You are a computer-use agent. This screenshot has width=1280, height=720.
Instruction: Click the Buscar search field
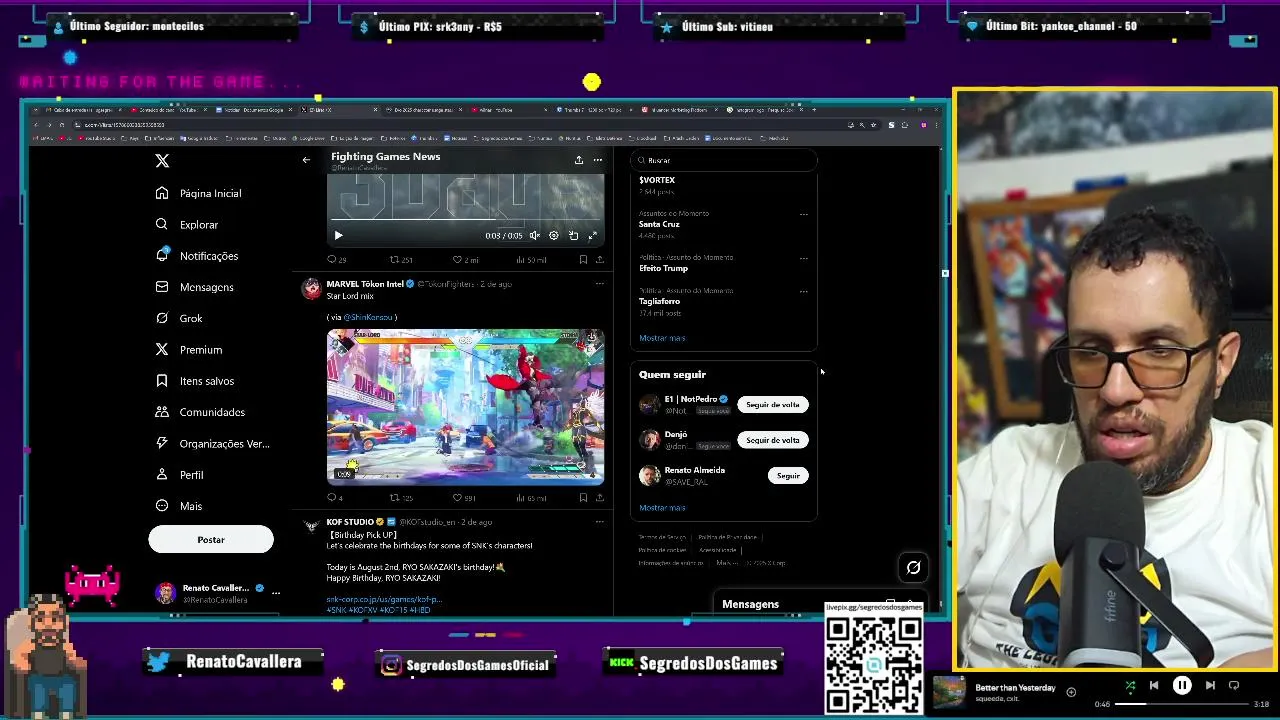click(724, 160)
